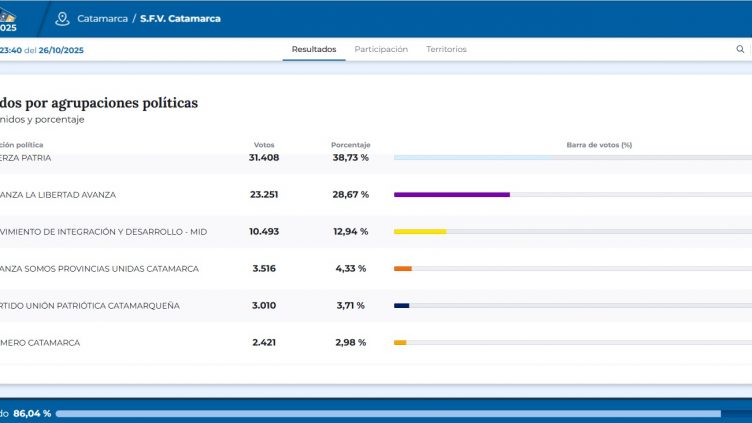Click the elections 2025 logo
This screenshot has height=423, width=752.
(x=8, y=21)
